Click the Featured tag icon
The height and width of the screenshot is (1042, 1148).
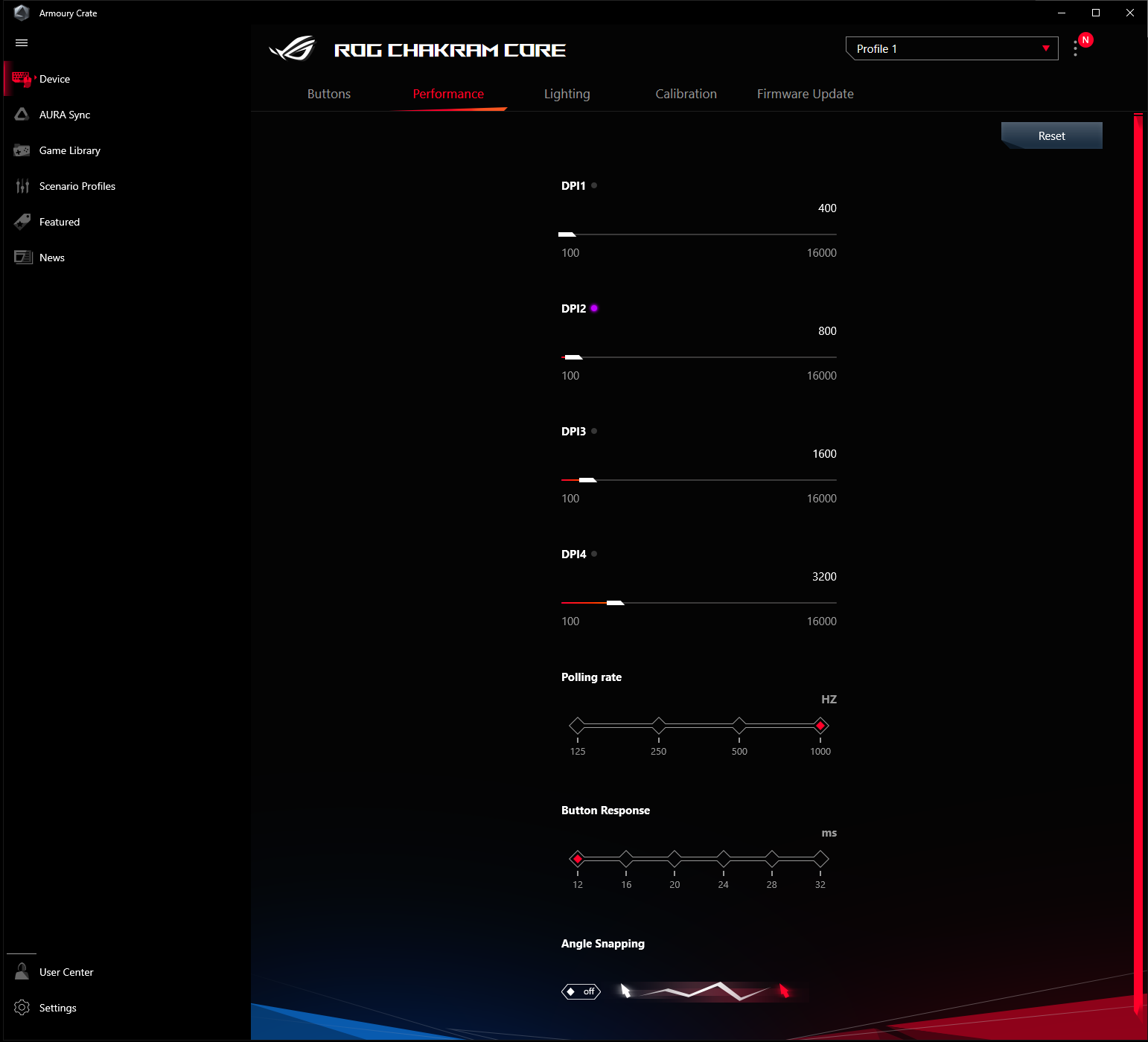click(x=22, y=222)
